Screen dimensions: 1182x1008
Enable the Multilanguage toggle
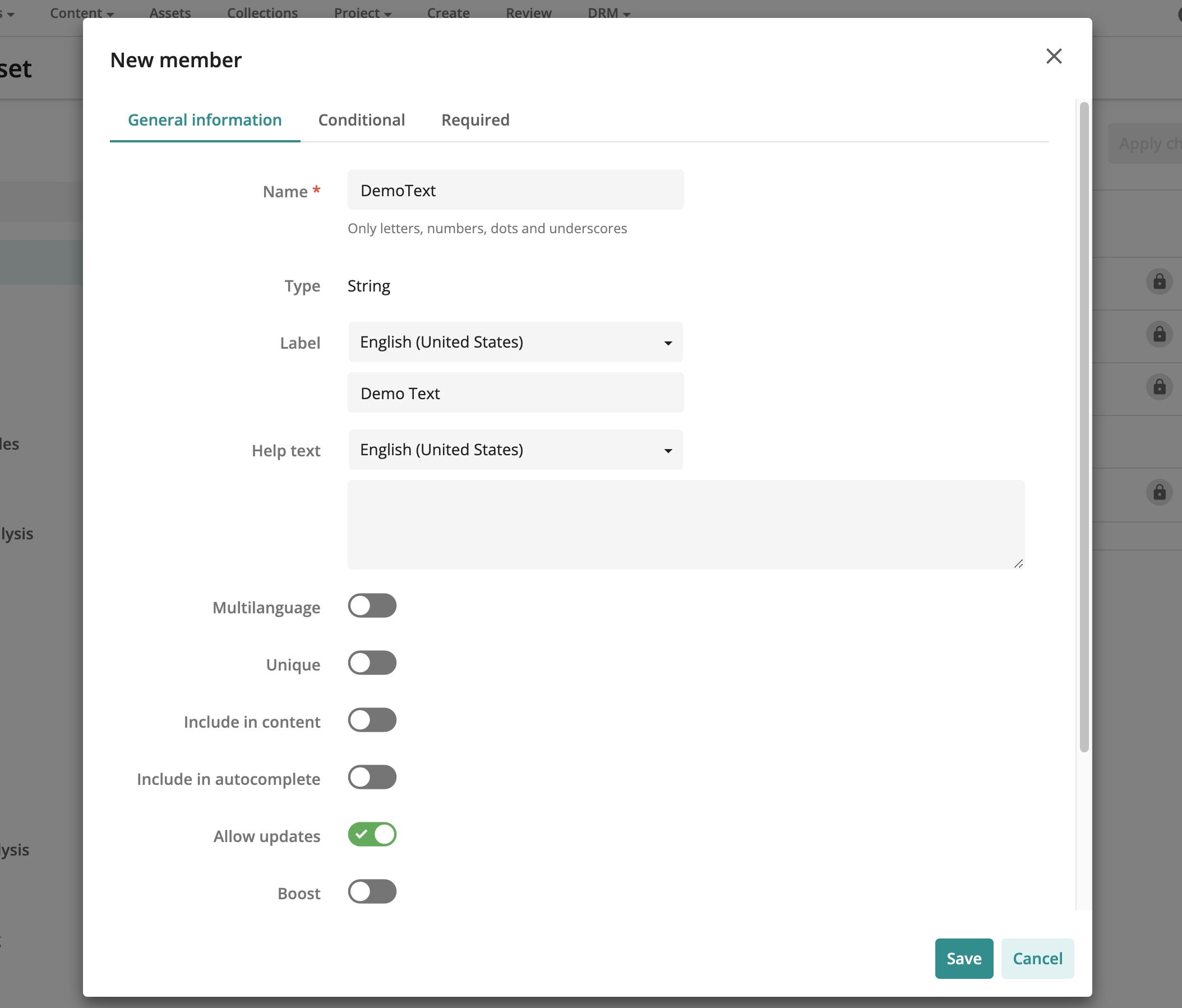372,606
